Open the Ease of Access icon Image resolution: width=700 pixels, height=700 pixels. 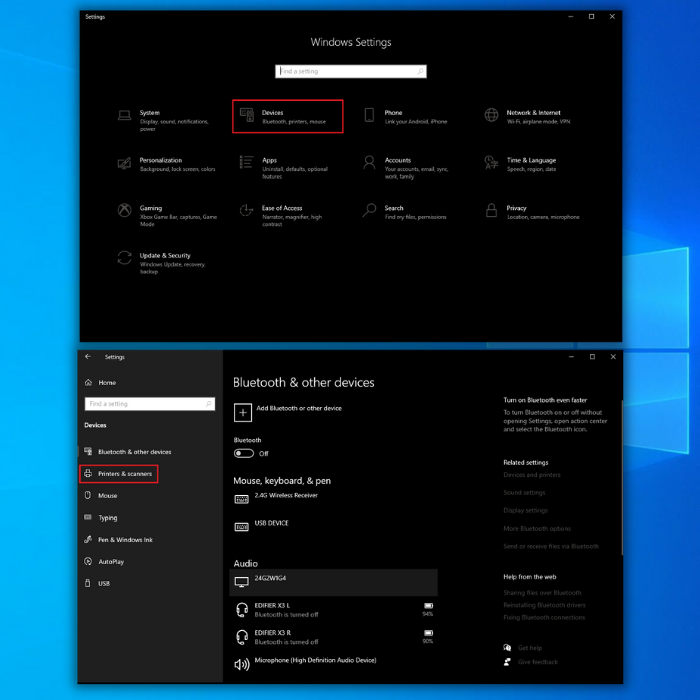[246, 210]
